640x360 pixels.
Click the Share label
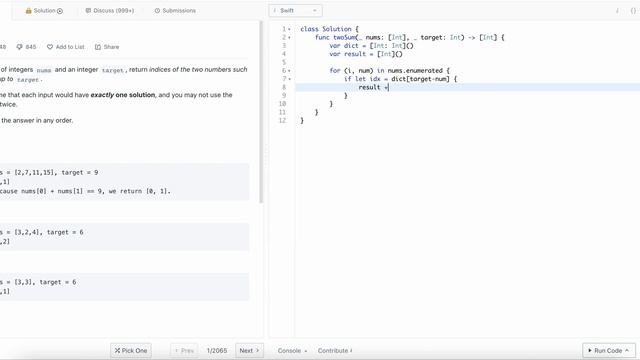click(111, 47)
